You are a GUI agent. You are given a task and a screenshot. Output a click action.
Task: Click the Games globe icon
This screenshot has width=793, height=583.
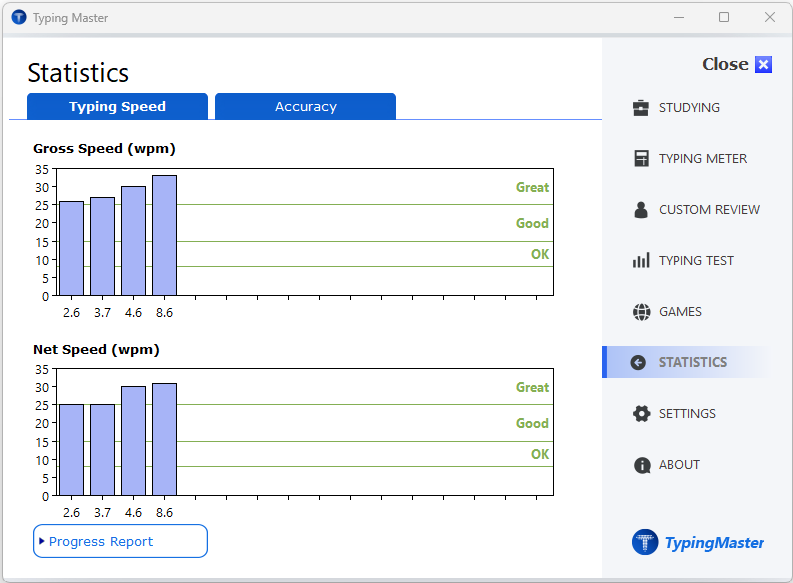(641, 312)
